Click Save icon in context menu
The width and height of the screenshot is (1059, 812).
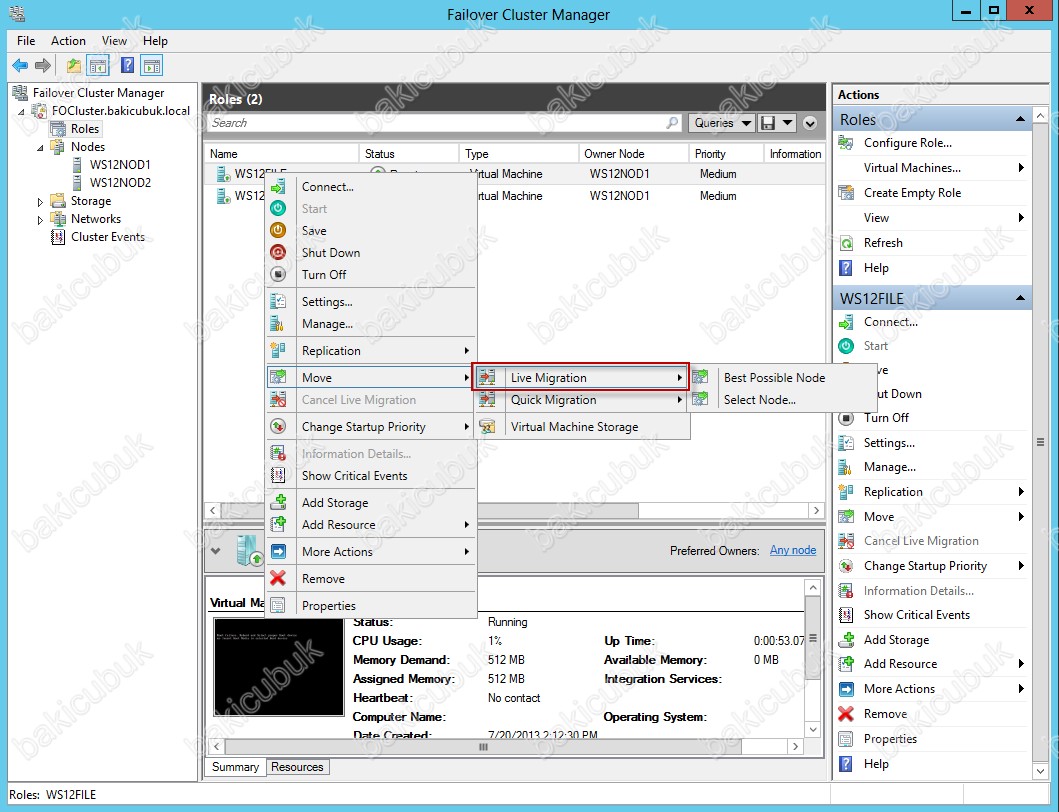click(x=278, y=230)
